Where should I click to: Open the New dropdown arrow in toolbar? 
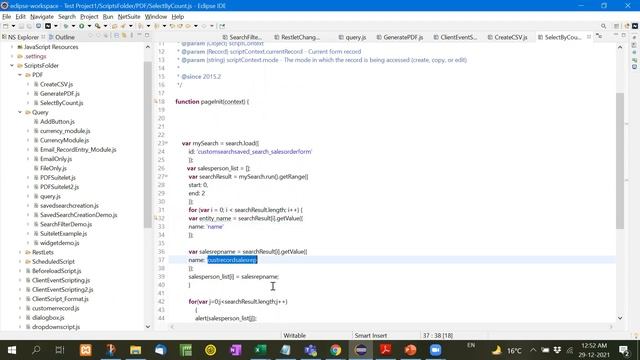click(13, 26)
